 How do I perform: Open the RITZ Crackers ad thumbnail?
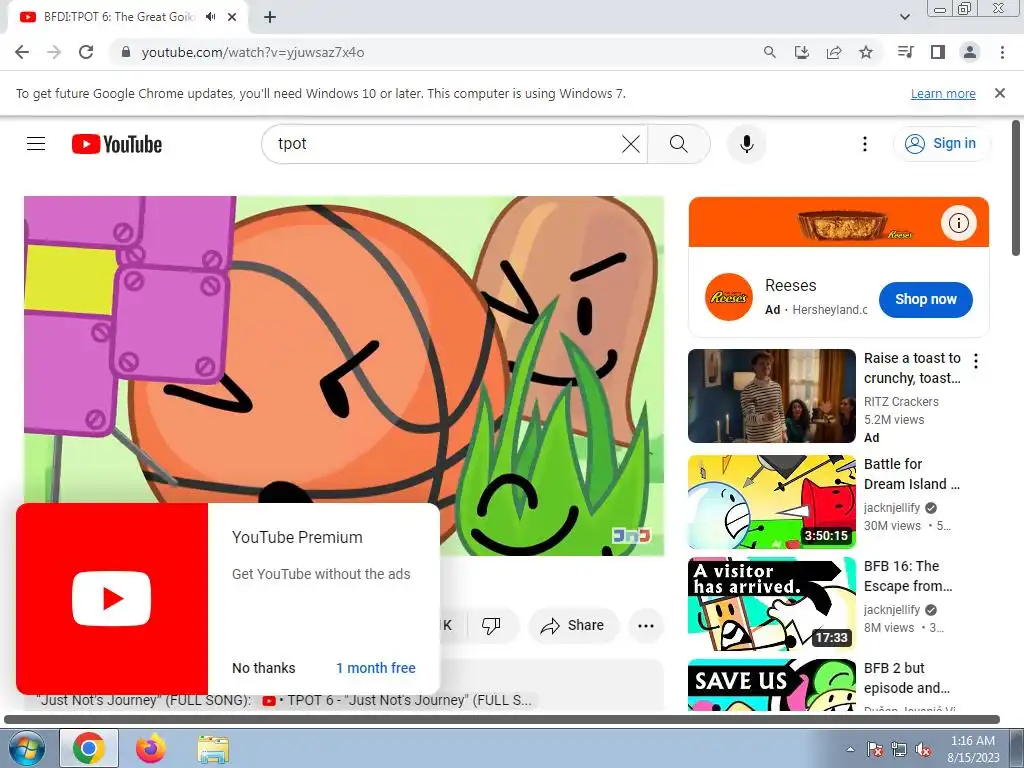(x=771, y=396)
